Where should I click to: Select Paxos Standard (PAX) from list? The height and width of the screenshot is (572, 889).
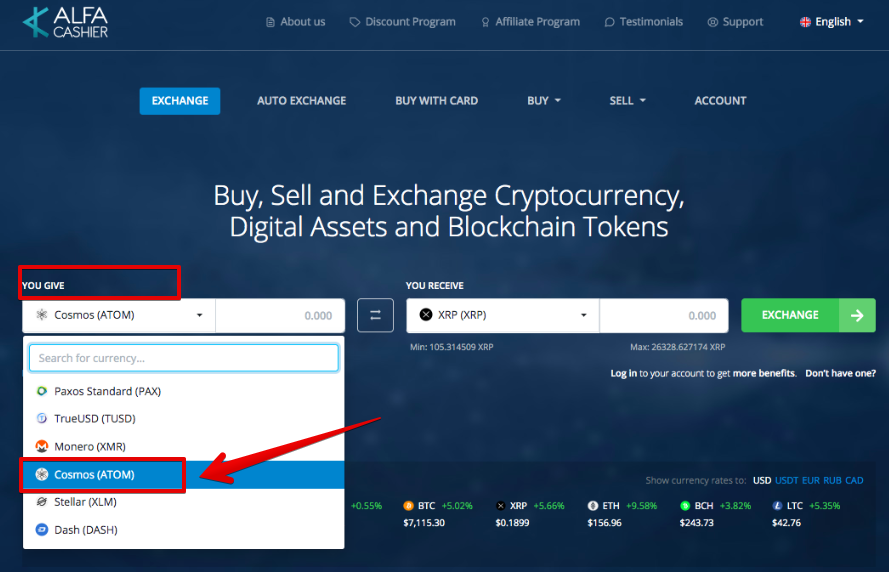click(184, 391)
